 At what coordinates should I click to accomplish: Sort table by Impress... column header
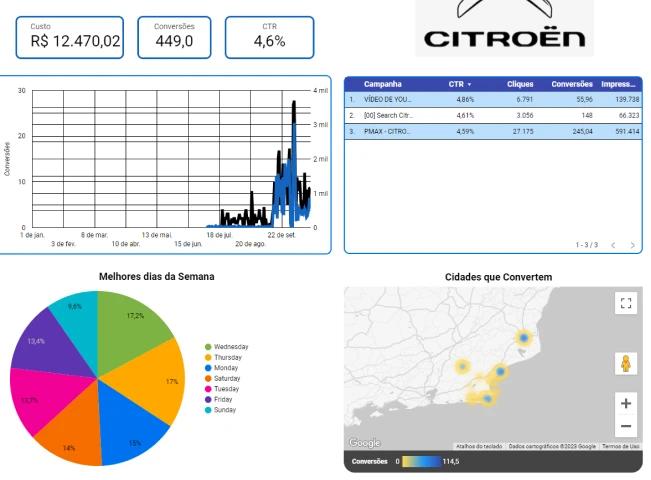tap(618, 84)
